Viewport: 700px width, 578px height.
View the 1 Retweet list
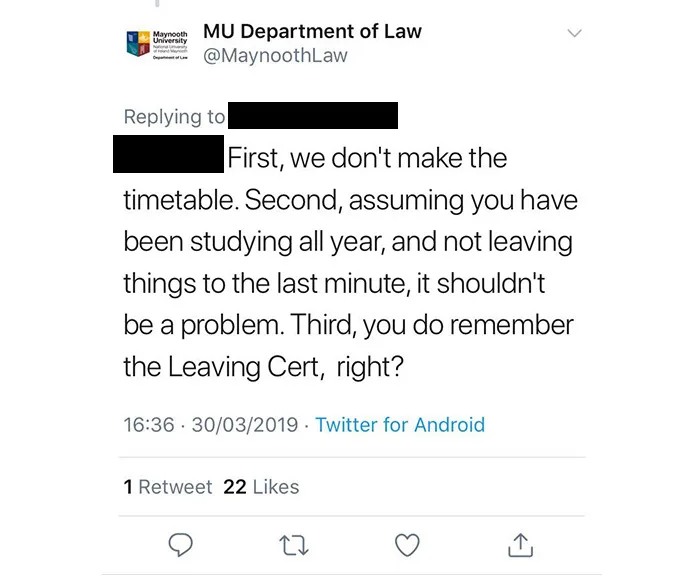click(x=168, y=487)
